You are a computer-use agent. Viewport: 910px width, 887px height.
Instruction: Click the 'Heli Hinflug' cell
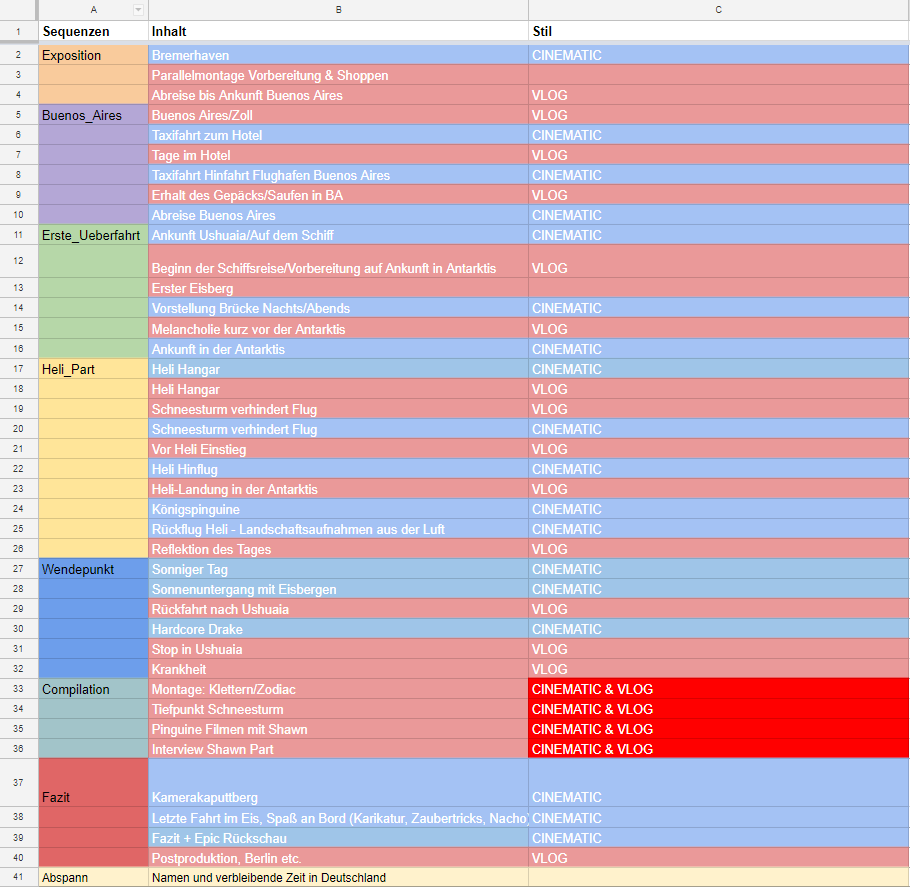tap(338, 469)
